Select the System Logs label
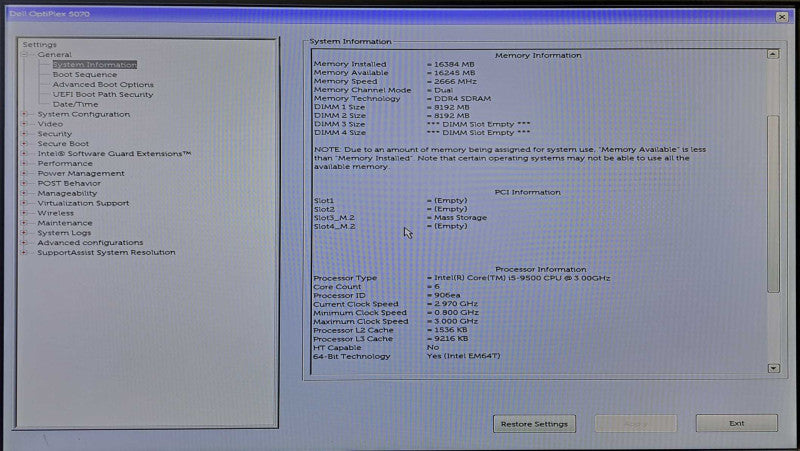 [x=64, y=233]
